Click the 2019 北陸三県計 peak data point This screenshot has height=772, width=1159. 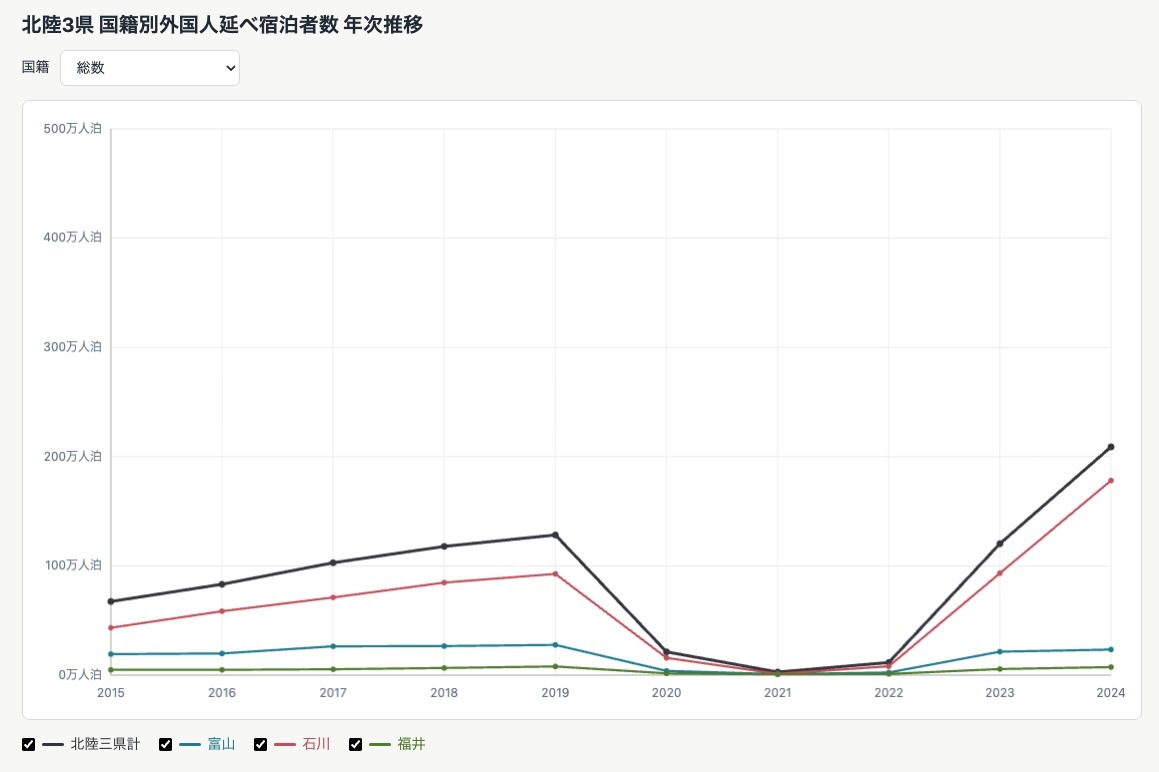[555, 535]
